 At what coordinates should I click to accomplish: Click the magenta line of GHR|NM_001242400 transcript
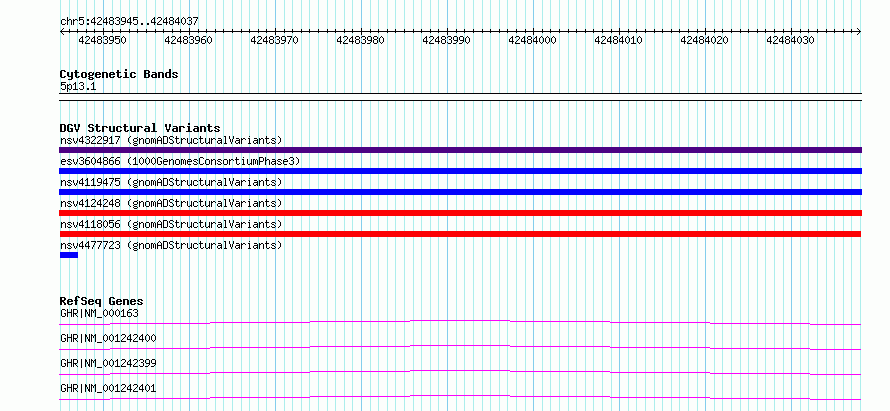[460, 347]
